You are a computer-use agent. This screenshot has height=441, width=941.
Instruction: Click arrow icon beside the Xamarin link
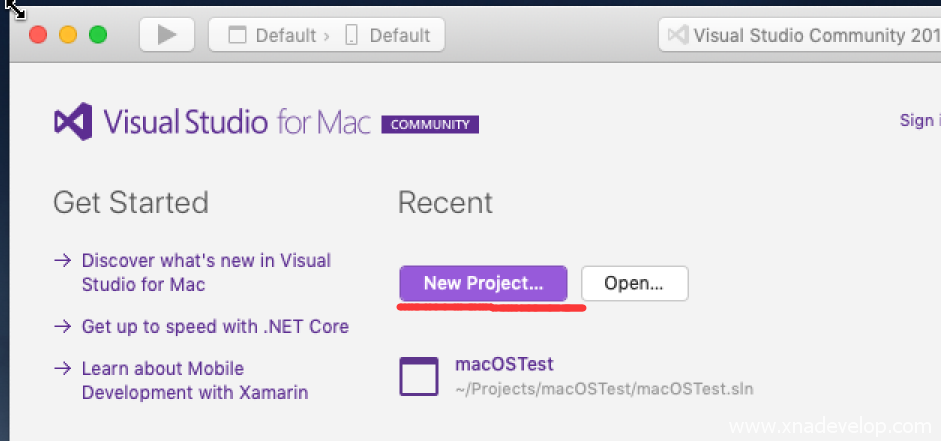point(62,368)
